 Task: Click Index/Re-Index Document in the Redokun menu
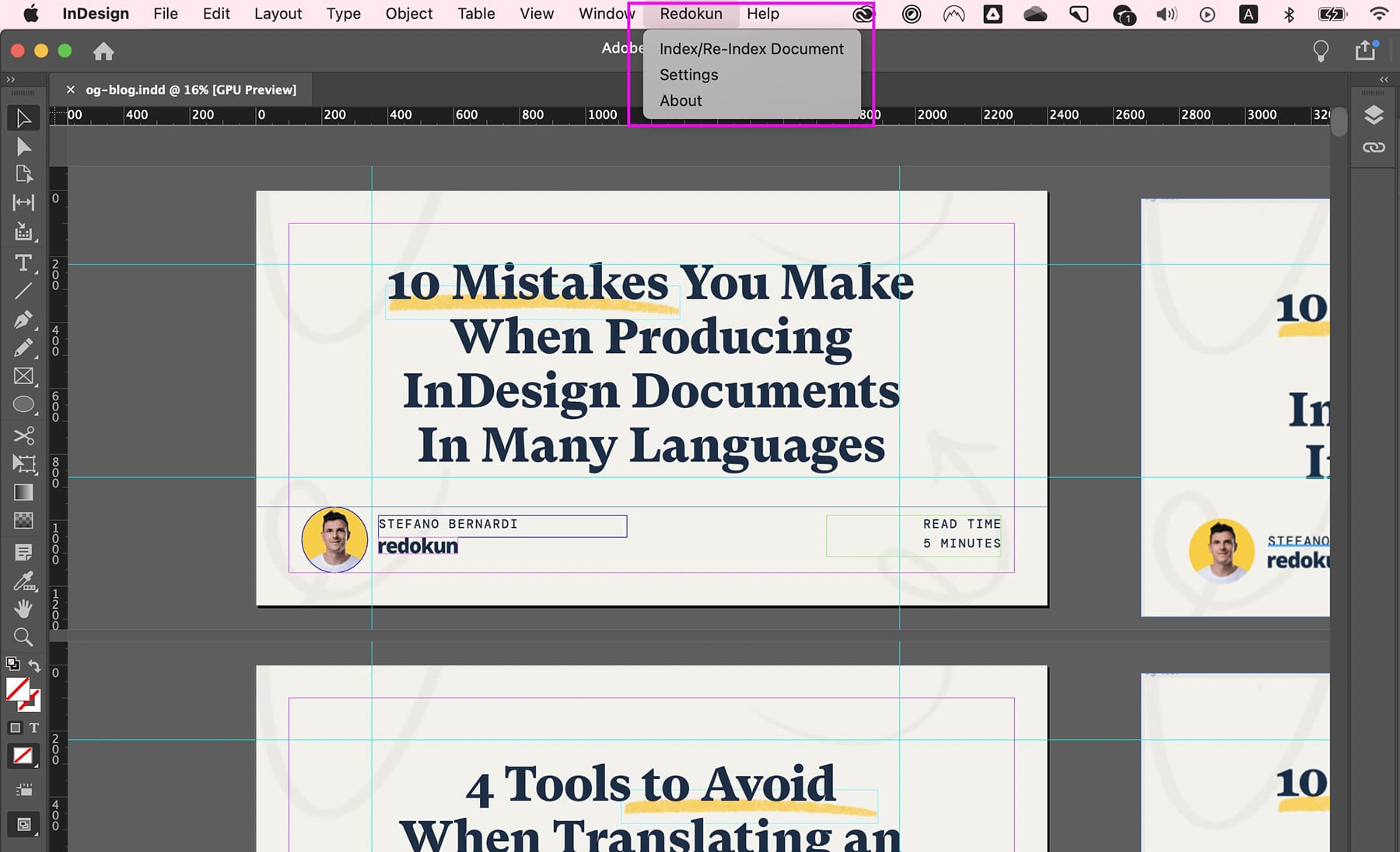pos(751,48)
